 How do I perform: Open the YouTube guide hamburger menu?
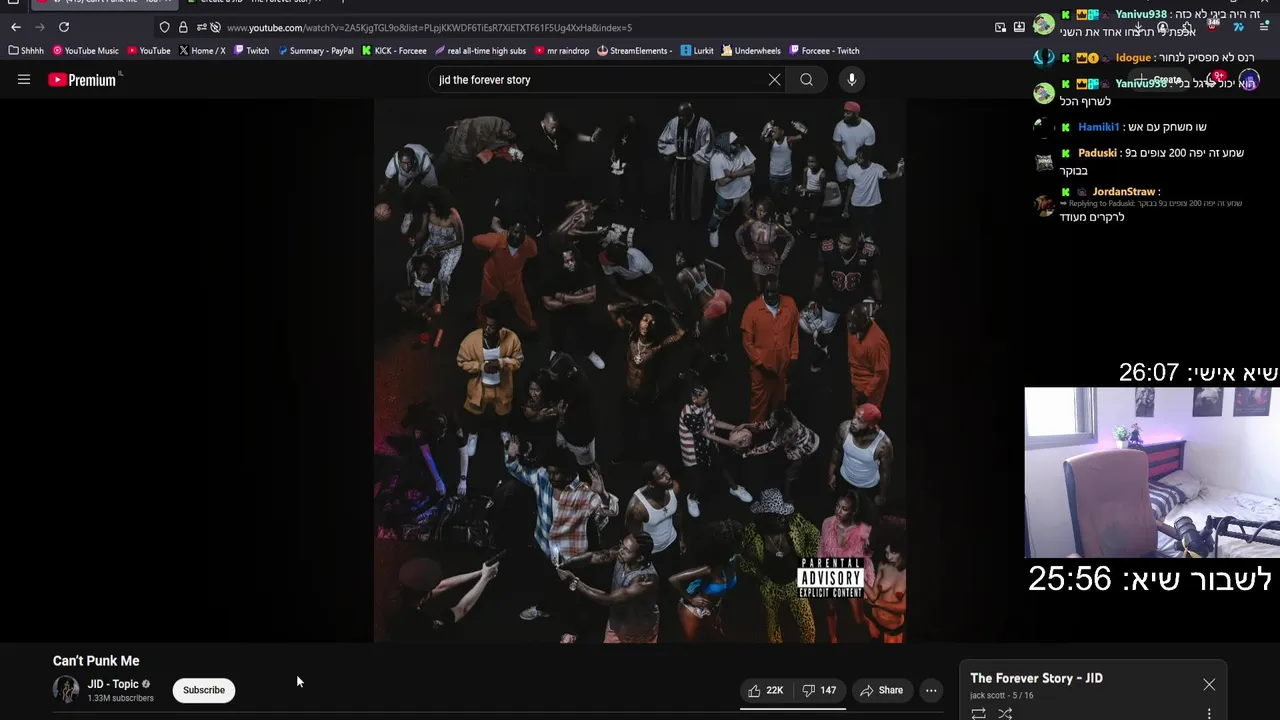[x=24, y=80]
